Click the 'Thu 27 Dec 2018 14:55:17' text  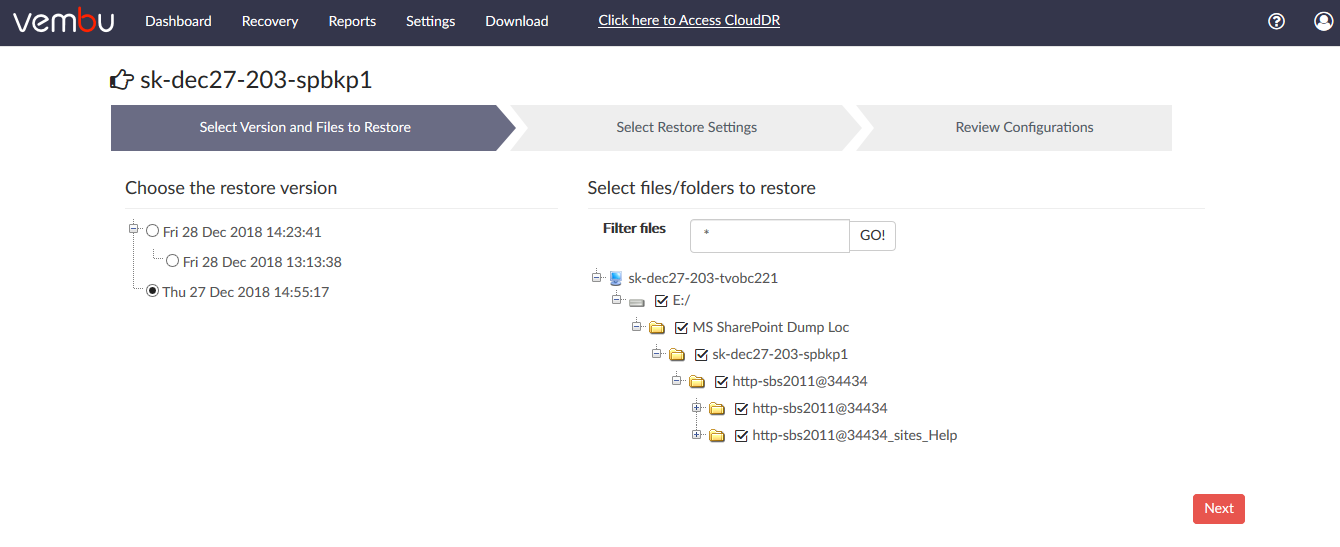click(x=246, y=292)
